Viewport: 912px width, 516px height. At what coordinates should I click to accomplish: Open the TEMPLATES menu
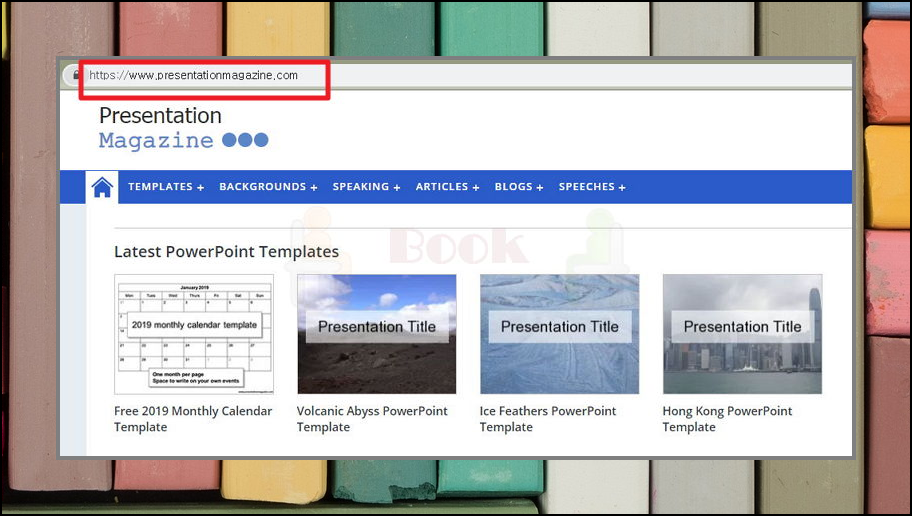tap(161, 187)
